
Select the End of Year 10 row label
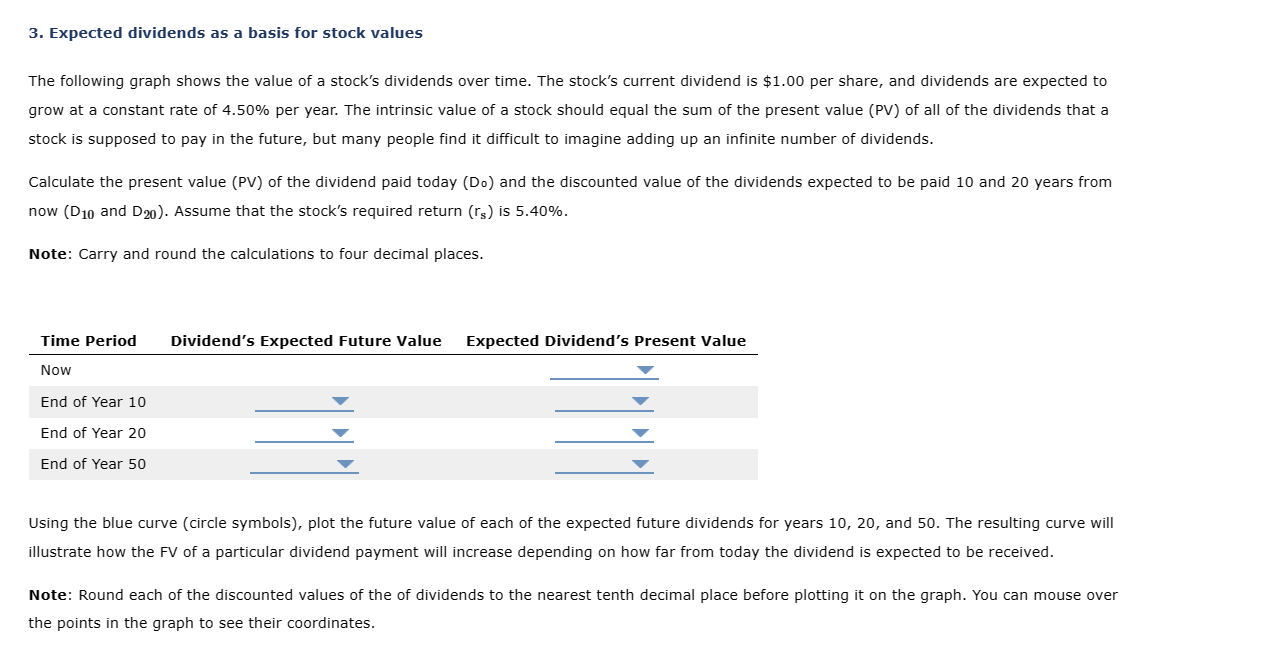92,401
